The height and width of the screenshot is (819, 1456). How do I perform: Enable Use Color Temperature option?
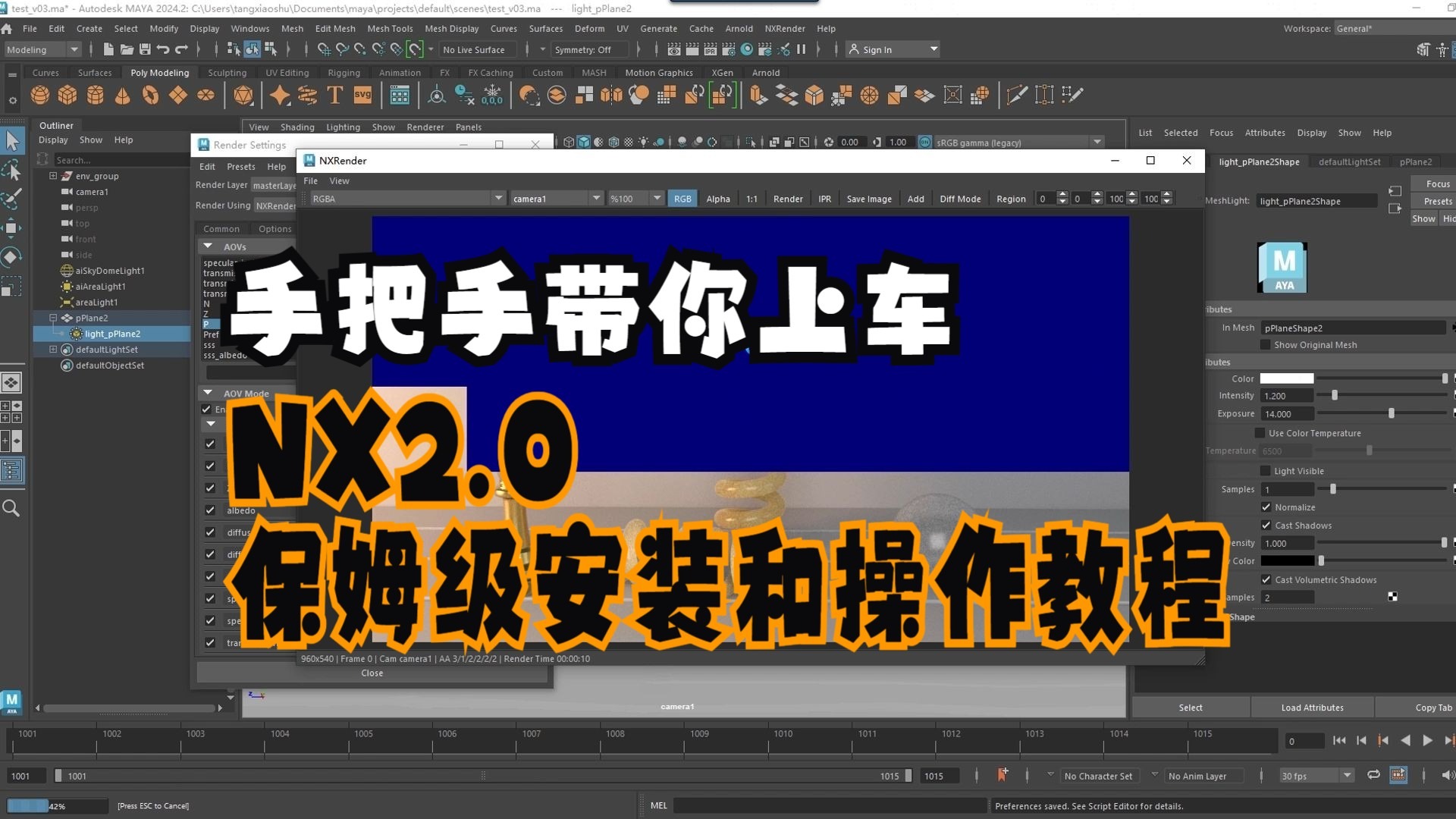tap(1261, 433)
